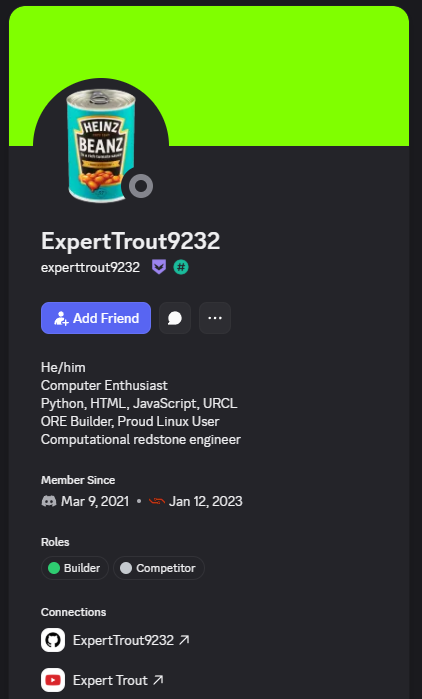Open the Expert Trout YouTube channel link
The image size is (422, 699).
111,680
